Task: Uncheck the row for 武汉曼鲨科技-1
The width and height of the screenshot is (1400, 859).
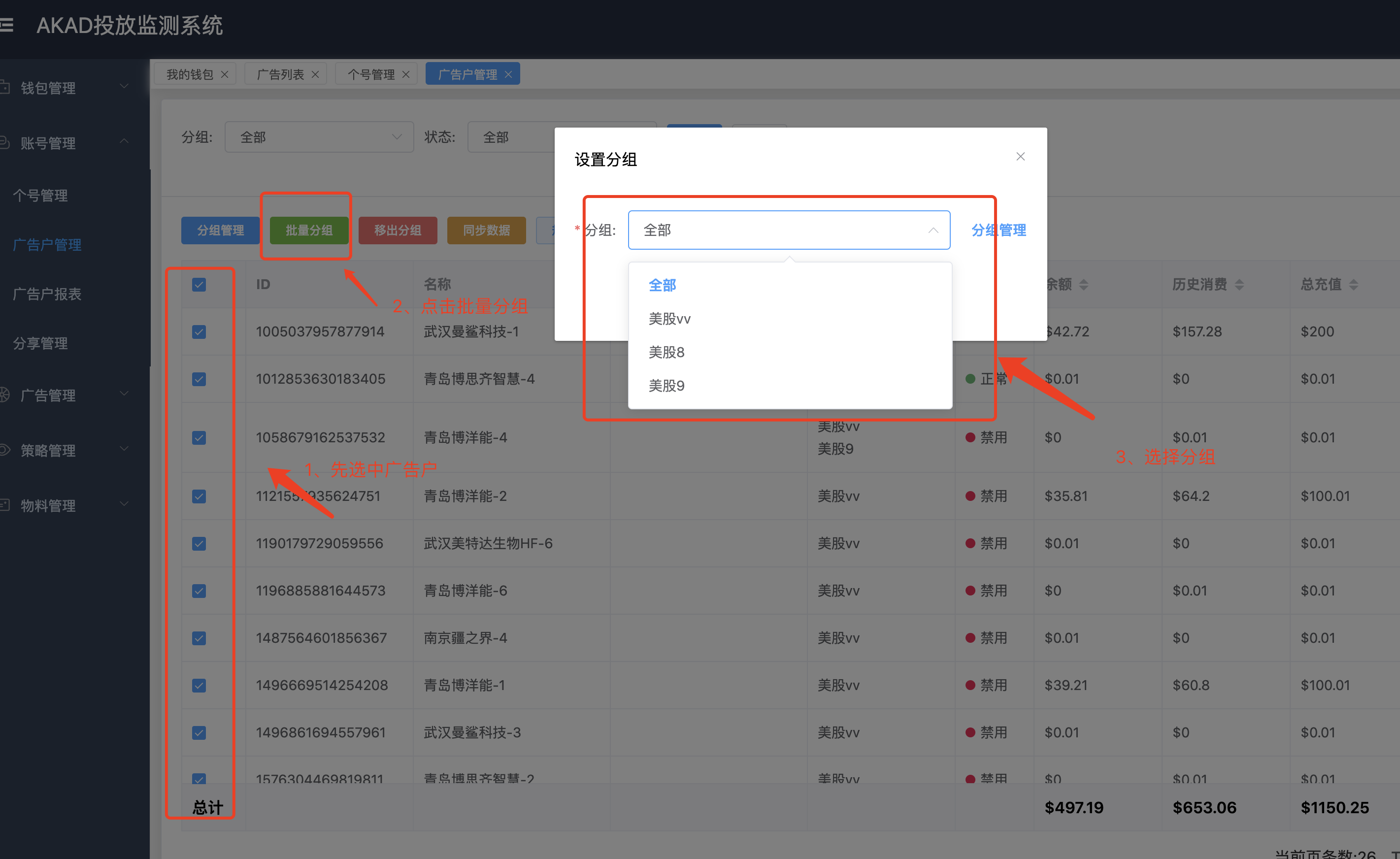Action: pyautogui.click(x=199, y=332)
